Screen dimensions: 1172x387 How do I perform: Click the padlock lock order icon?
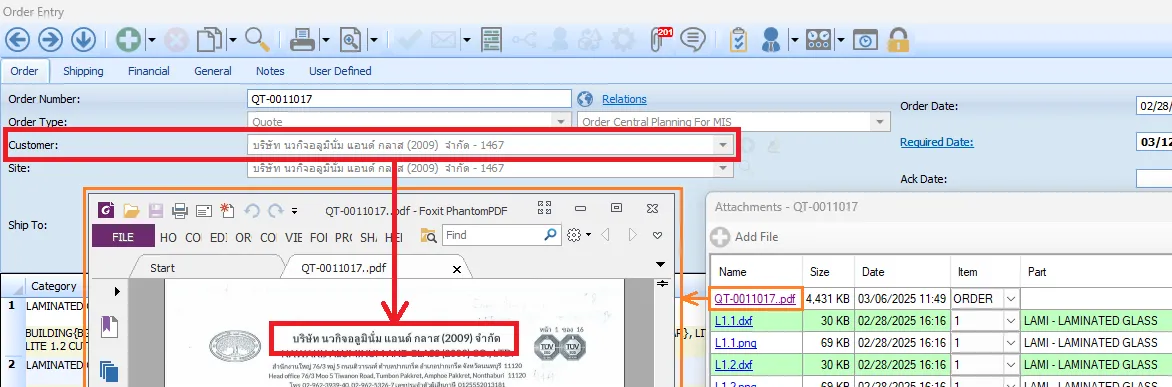pos(898,39)
